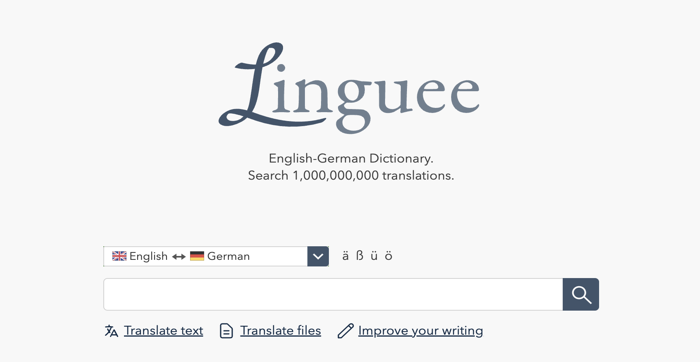Insert the ö special character
Image resolution: width=700 pixels, height=362 pixels.
[388, 256]
